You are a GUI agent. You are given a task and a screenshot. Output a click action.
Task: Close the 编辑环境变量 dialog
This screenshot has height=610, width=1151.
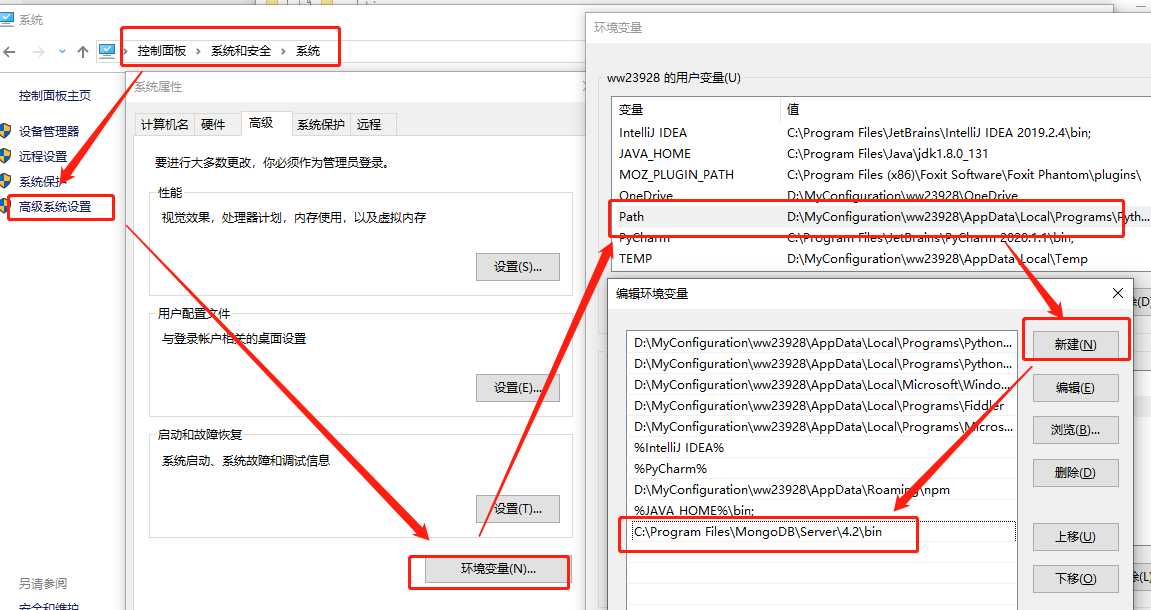[x=1117, y=294]
